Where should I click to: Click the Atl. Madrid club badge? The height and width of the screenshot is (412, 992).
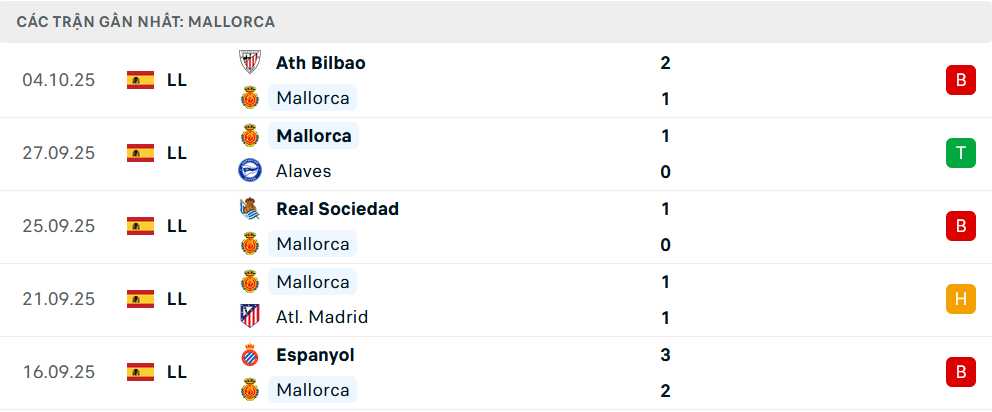pyautogui.click(x=249, y=317)
